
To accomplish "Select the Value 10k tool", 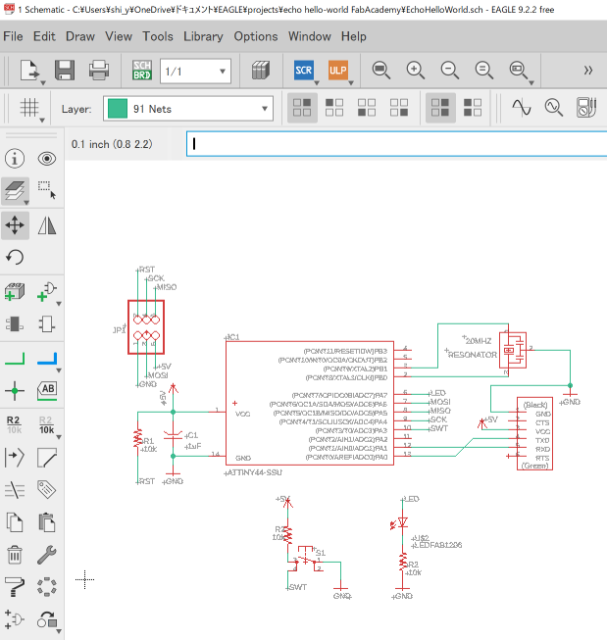I will [46, 424].
